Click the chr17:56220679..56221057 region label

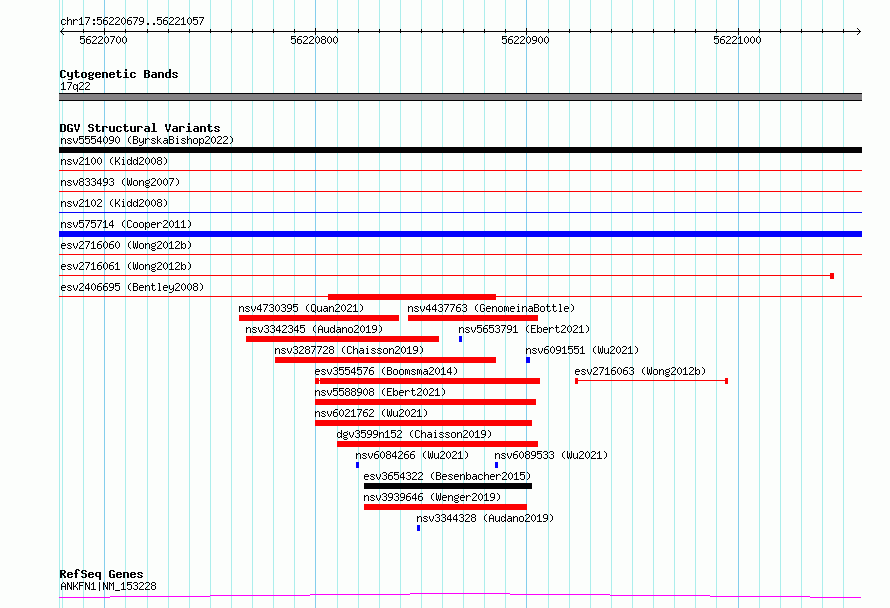tap(132, 22)
